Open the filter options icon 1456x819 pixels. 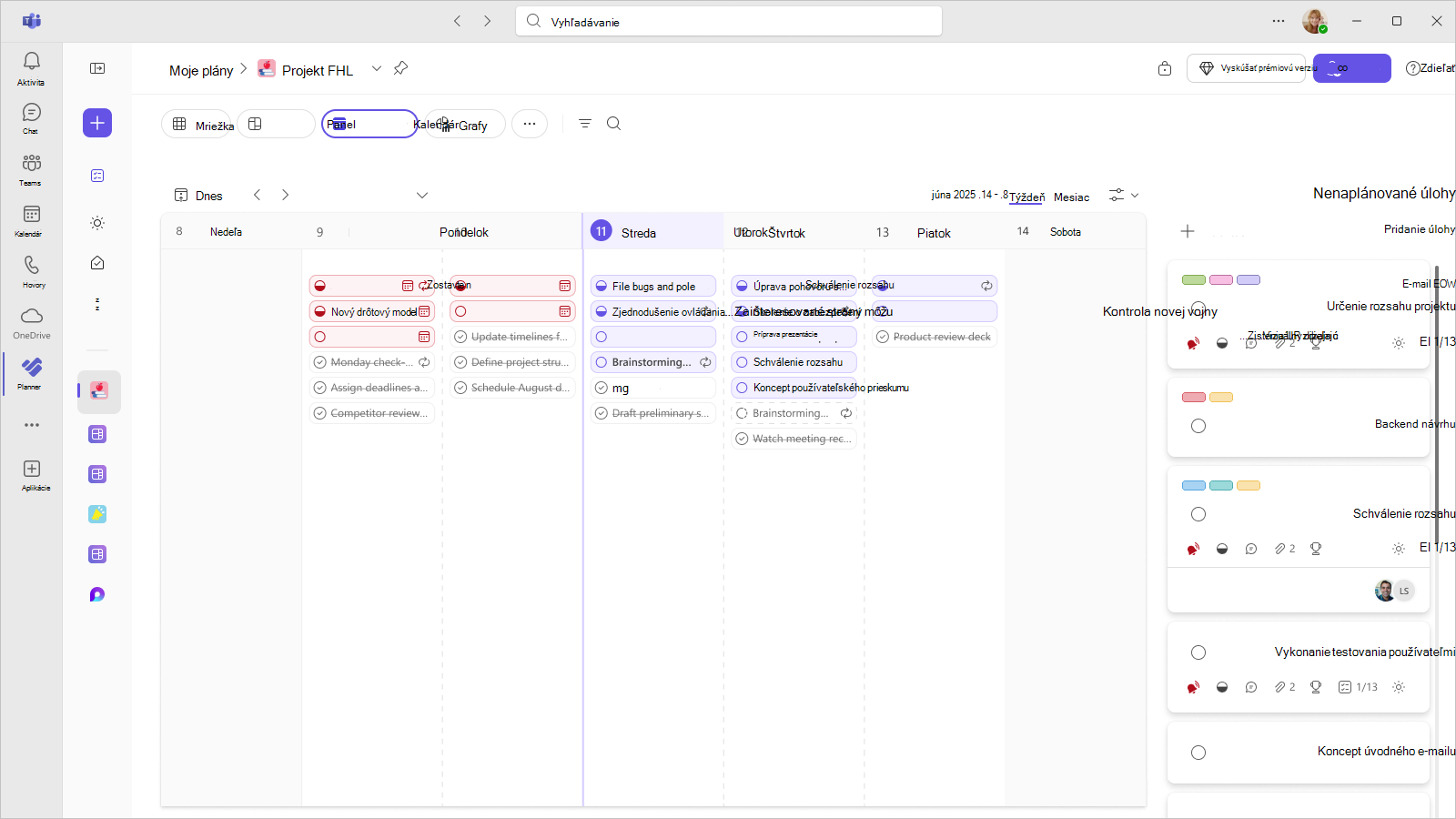tap(585, 124)
